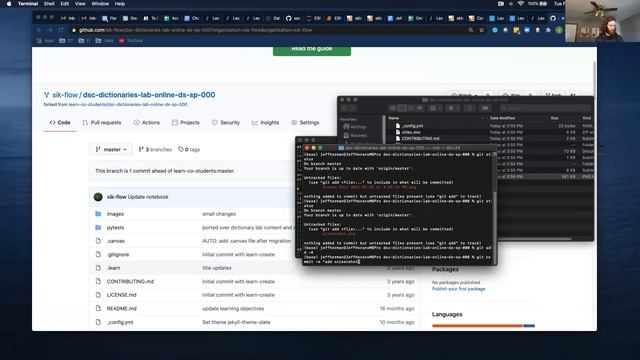The height and width of the screenshot is (360, 640).
Task: Go back in Chrome browser history
Action: point(39,30)
